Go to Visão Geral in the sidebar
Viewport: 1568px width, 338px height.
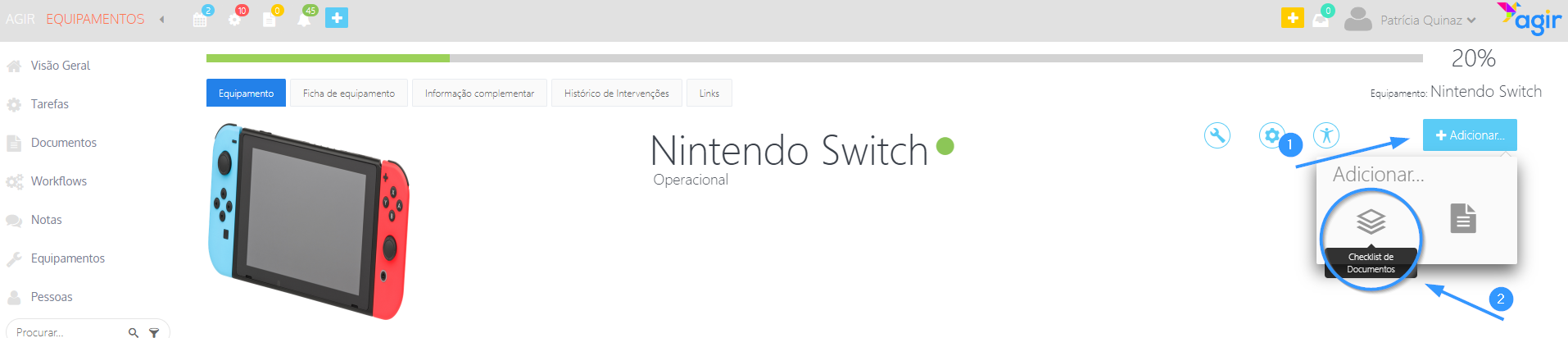pos(61,66)
